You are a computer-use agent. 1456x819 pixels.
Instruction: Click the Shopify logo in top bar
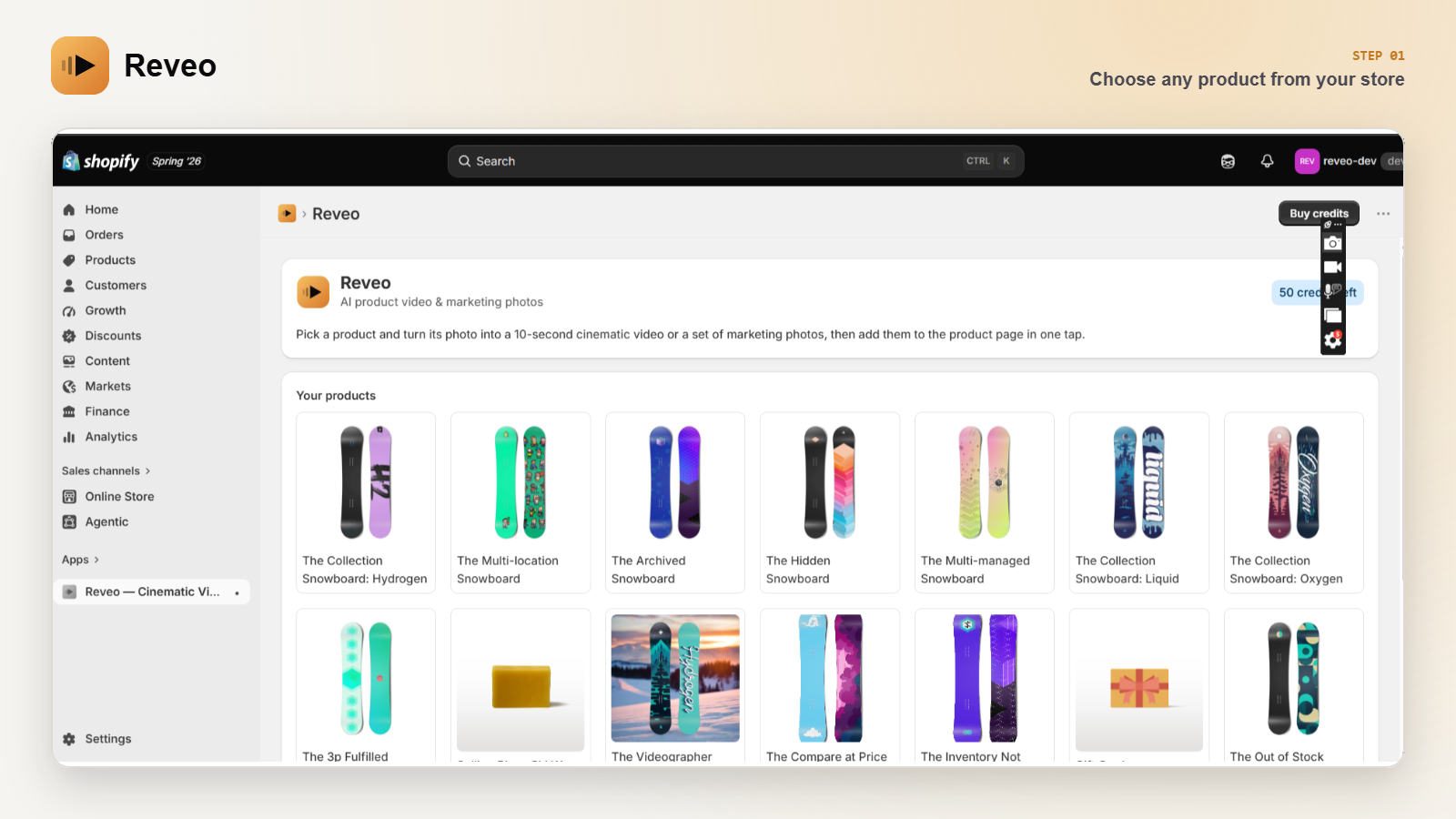click(x=100, y=161)
